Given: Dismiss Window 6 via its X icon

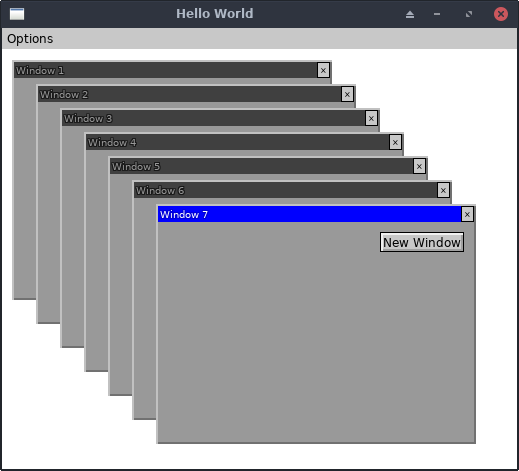Looking at the screenshot, I should coord(443,190).
